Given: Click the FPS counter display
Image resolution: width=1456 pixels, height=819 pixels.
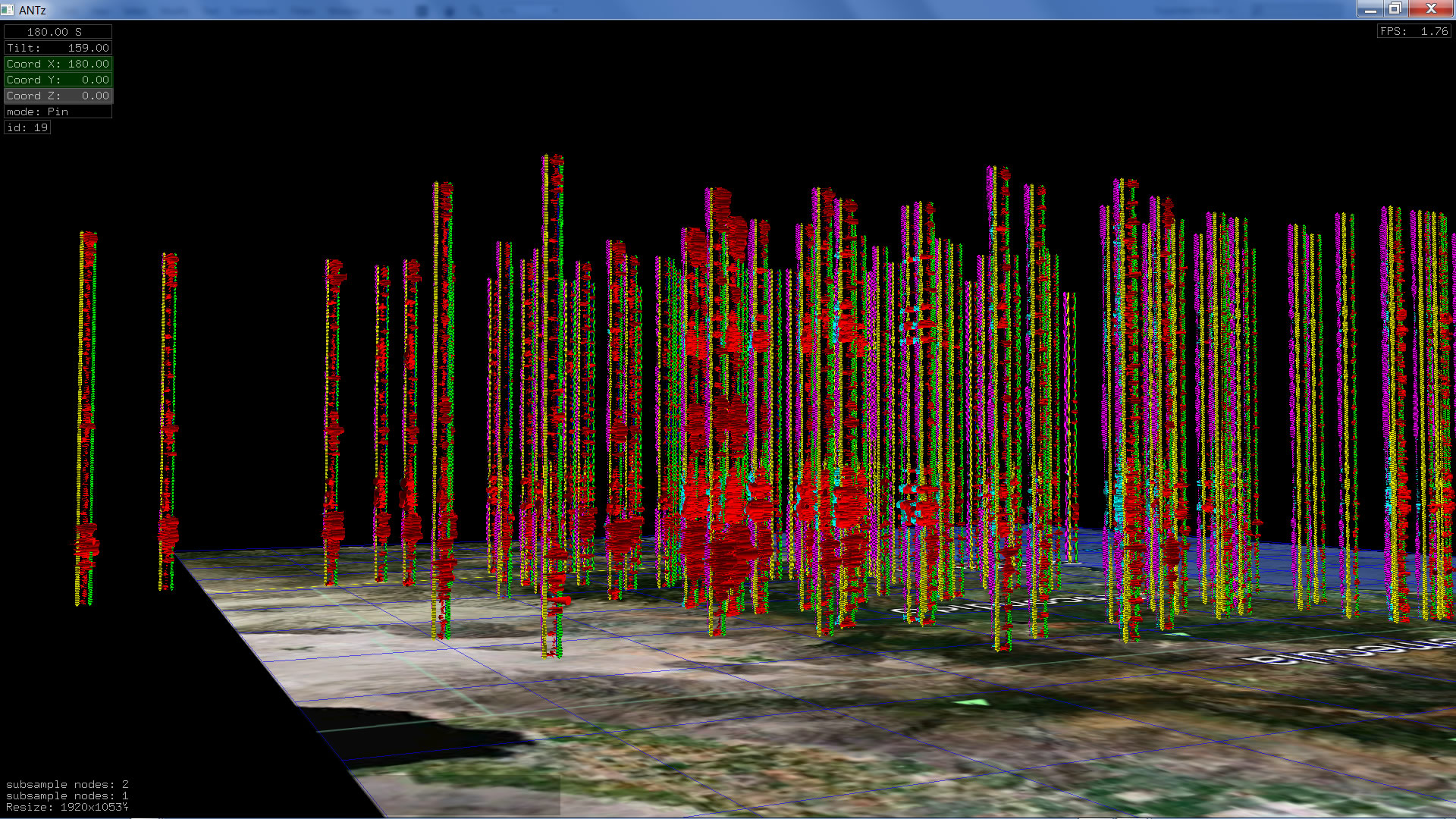Looking at the screenshot, I should [x=1414, y=31].
